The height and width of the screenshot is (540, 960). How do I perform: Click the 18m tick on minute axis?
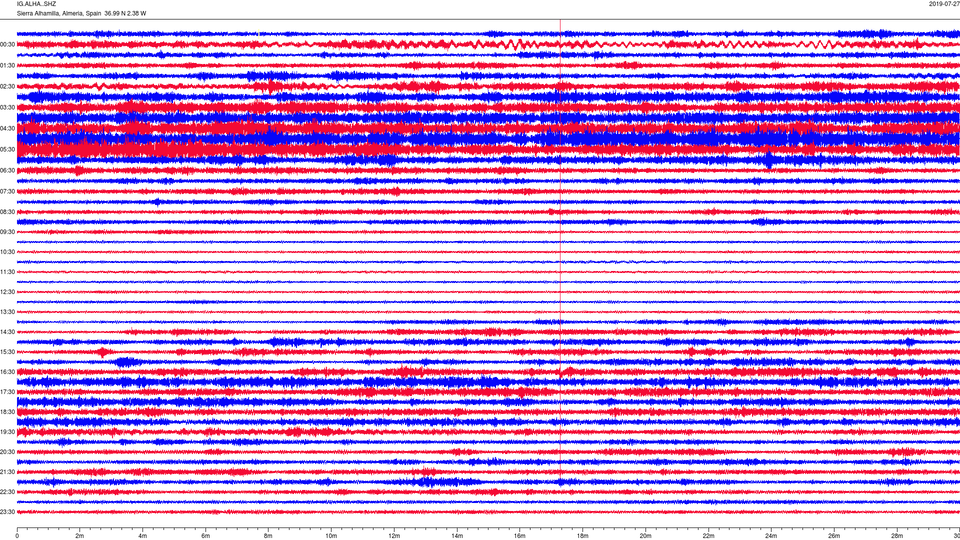(x=583, y=536)
